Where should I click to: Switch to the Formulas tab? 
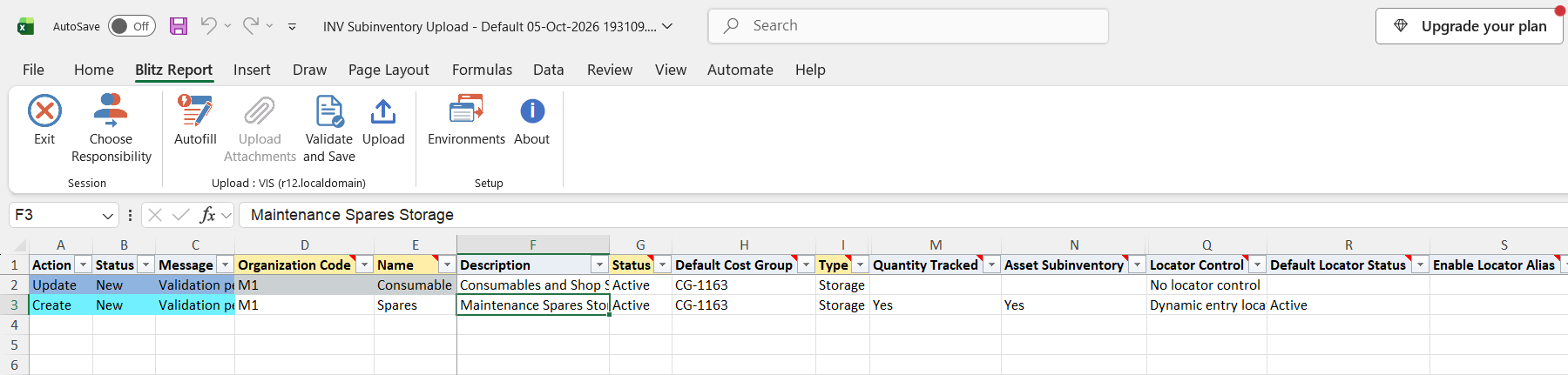click(x=482, y=70)
